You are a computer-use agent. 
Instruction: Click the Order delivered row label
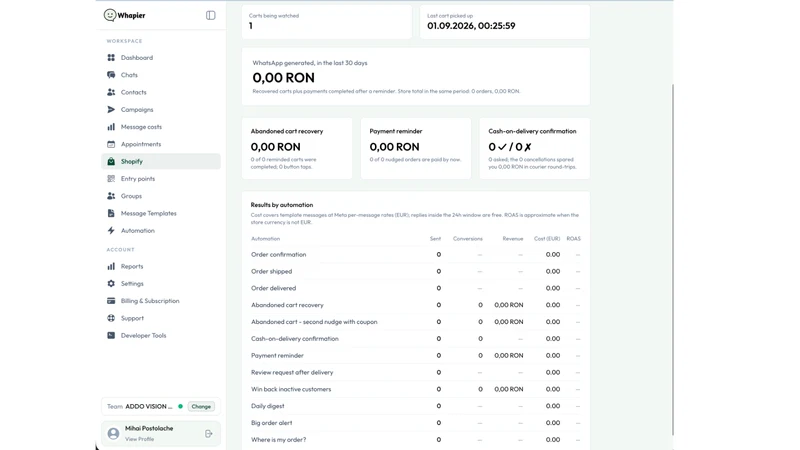tap(273, 288)
